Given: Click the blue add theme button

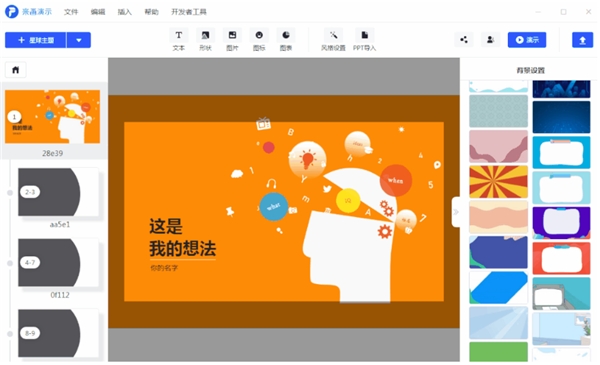Looking at the screenshot, I should (36, 40).
